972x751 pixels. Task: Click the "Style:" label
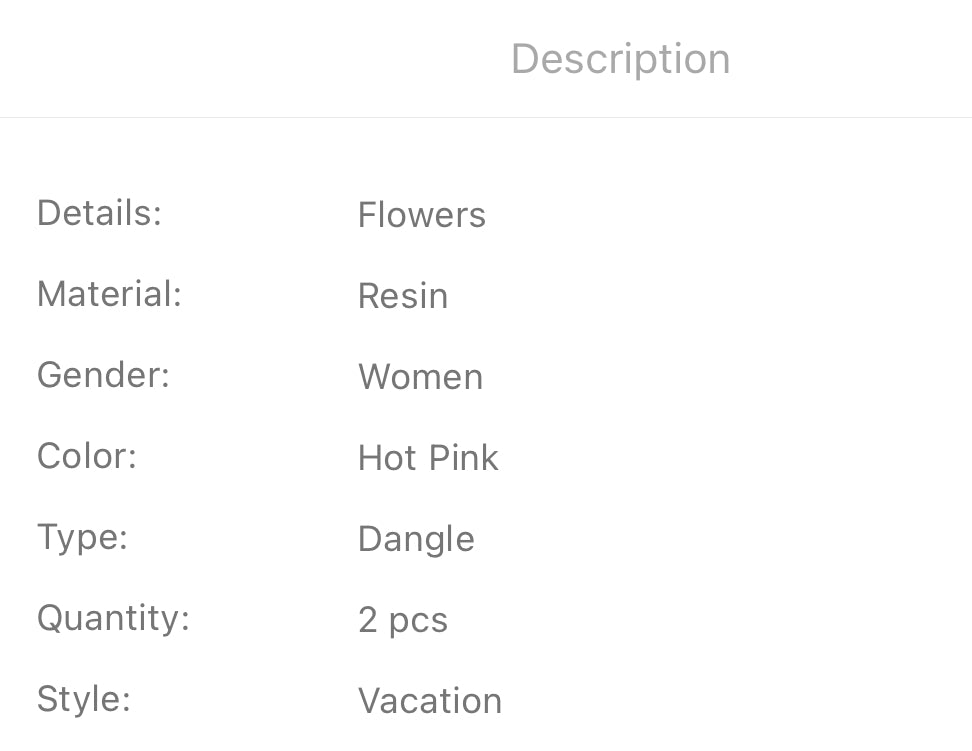tap(83, 698)
